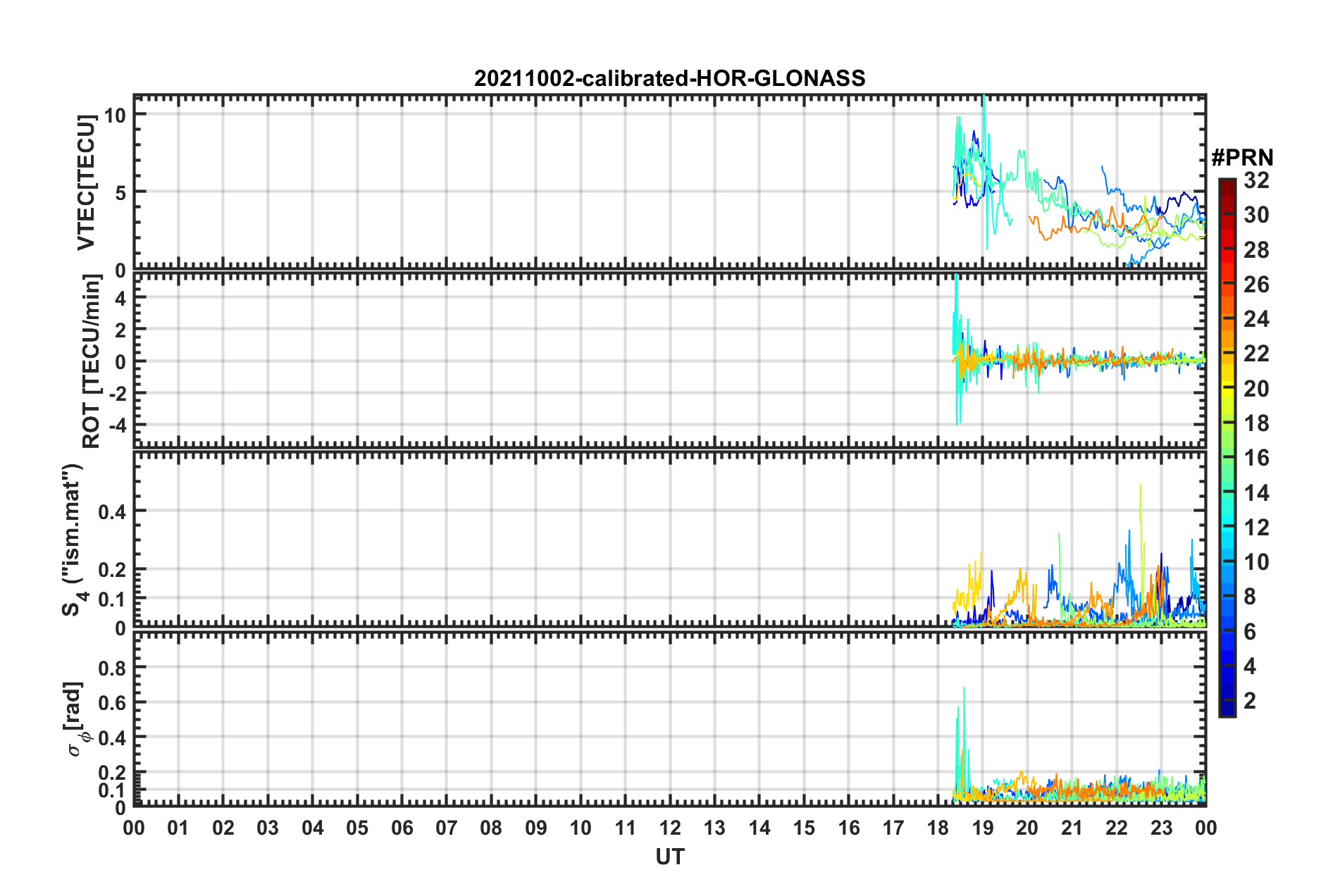Click colorbar tick label 2
The height and width of the screenshot is (896, 1340).
point(1250,700)
